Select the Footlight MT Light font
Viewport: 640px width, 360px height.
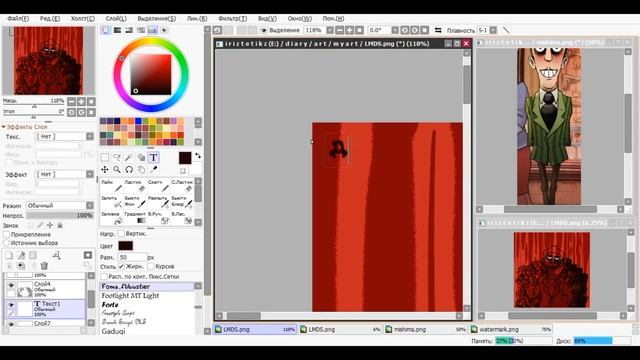point(130,296)
